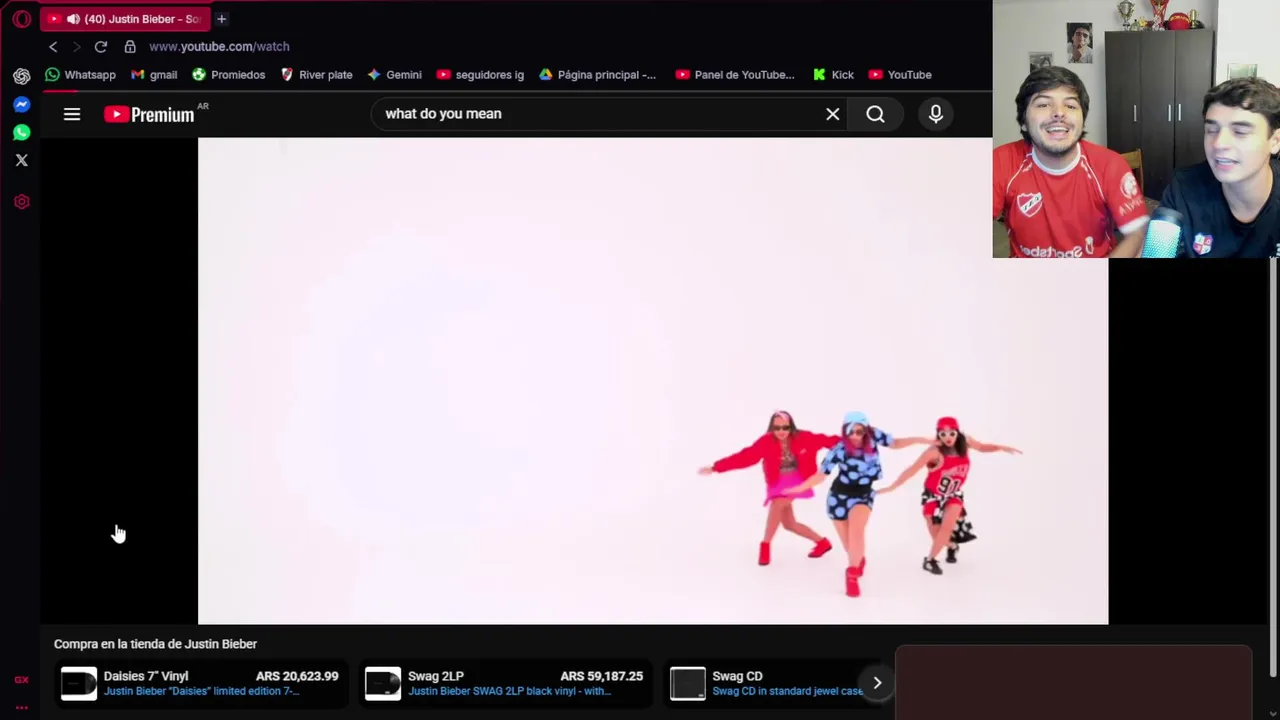The image size is (1280, 720).
Task: Click the ARS 20,623.99 price
Action: [297, 676]
